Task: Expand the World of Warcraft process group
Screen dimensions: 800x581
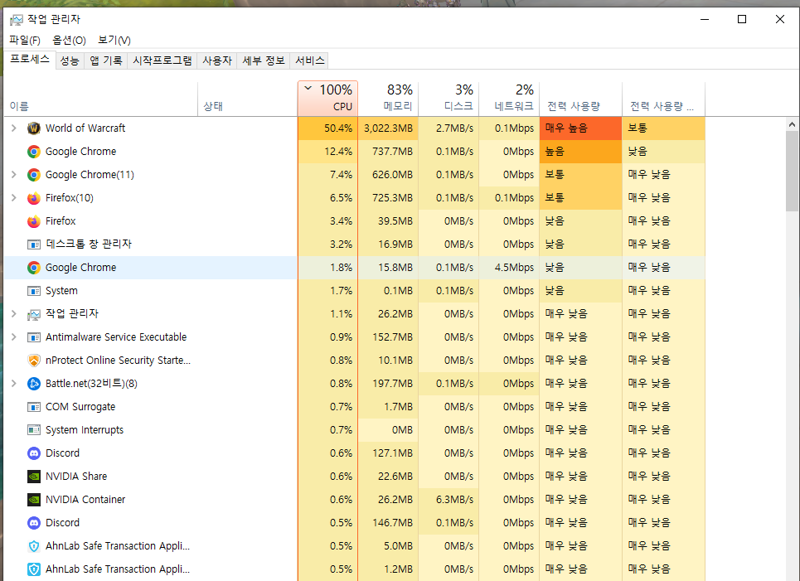Action: click(14, 128)
